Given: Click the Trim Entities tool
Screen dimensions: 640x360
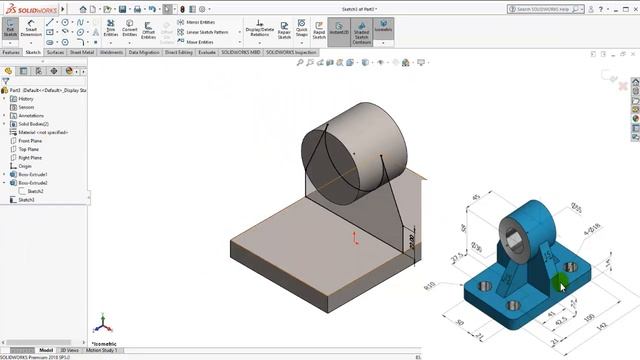Looking at the screenshot, I should [111, 28].
